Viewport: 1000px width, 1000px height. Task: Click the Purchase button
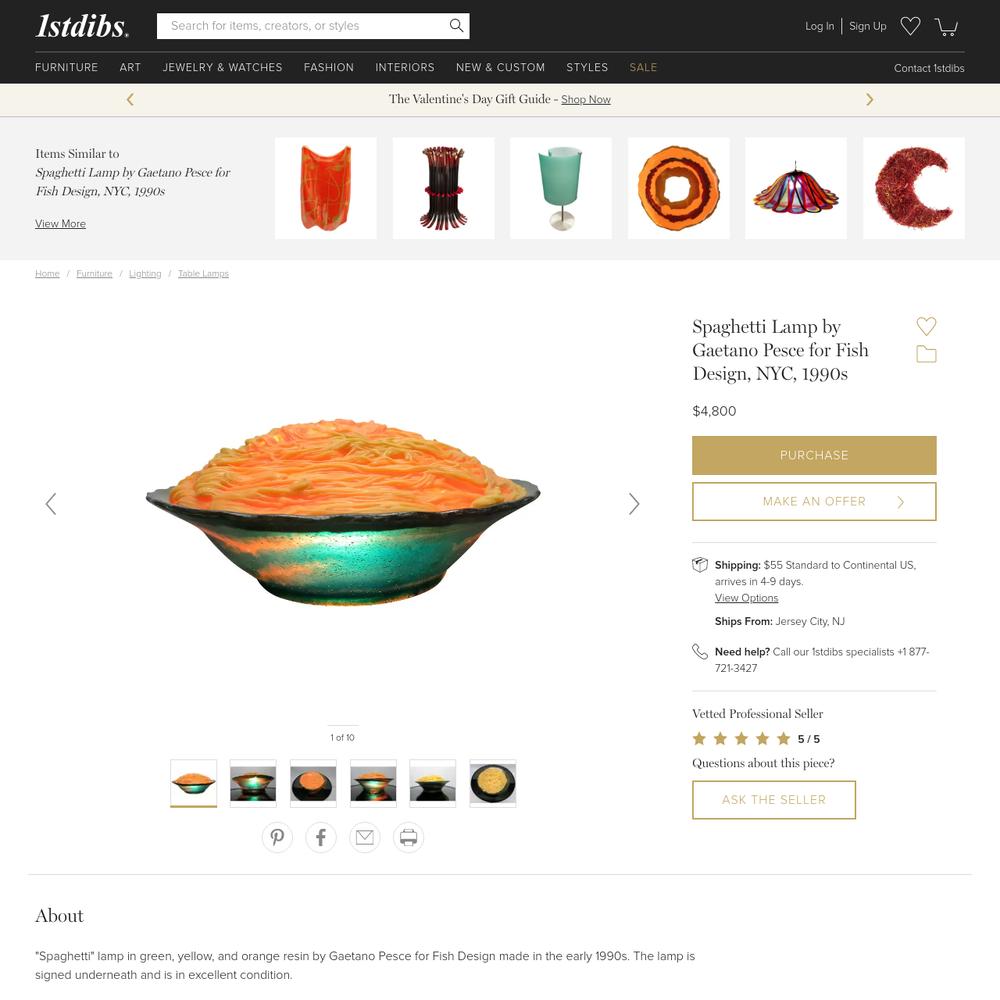pos(814,455)
